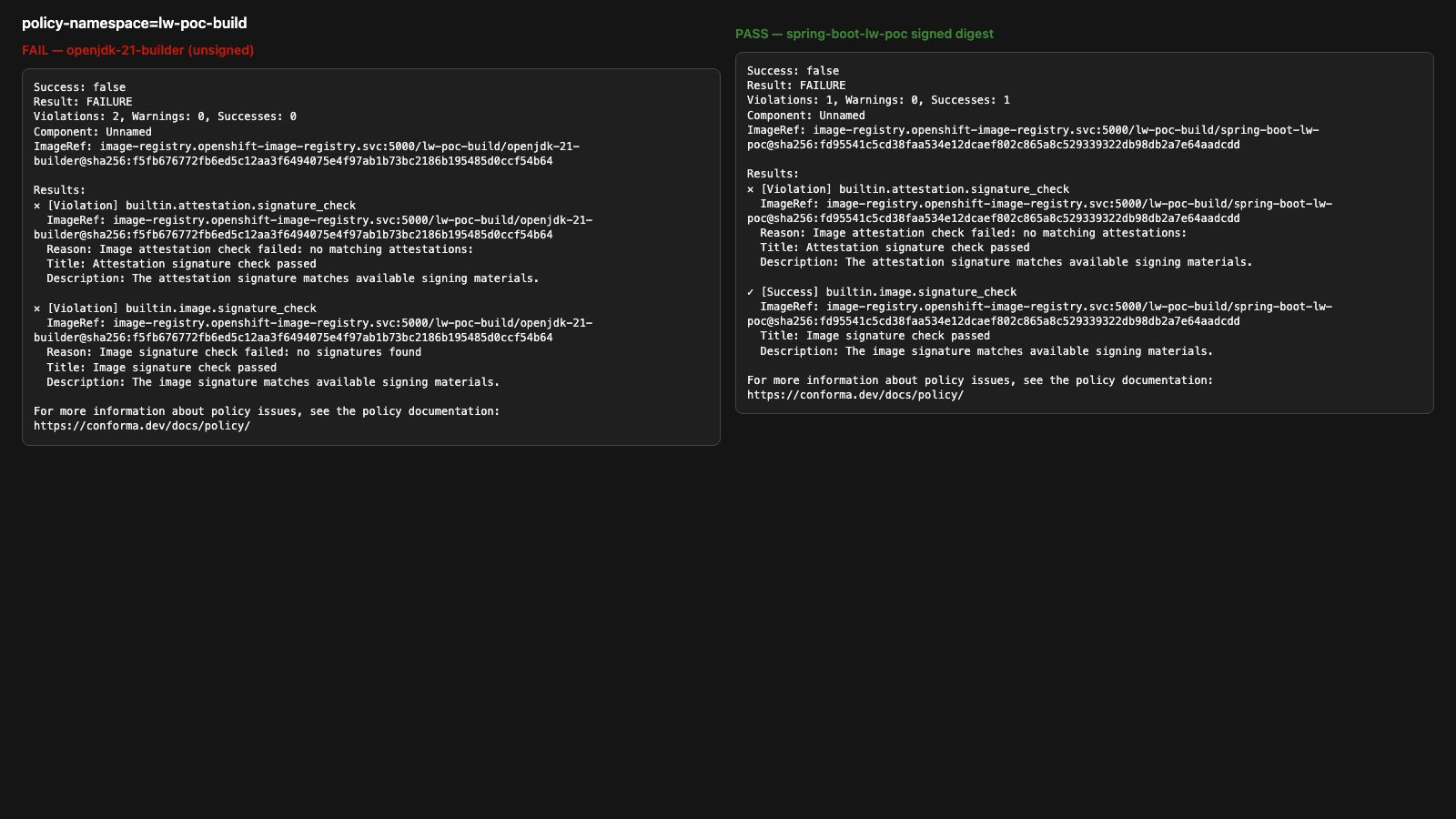Click the [Success] builtin.image.signature_check entry
Screen dimensions: 1456x819
tap(888, 292)
